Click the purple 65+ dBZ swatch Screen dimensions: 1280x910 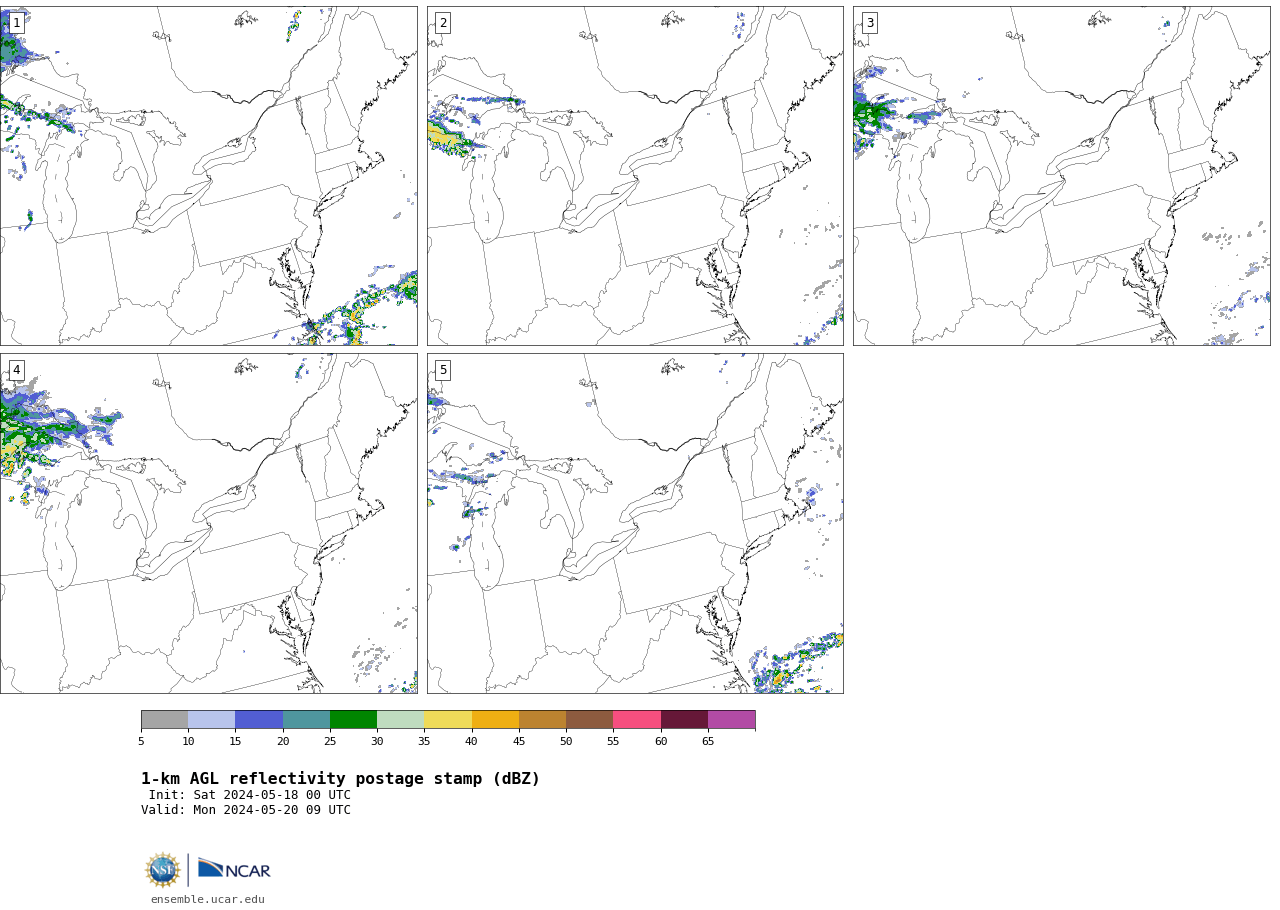pos(731,720)
